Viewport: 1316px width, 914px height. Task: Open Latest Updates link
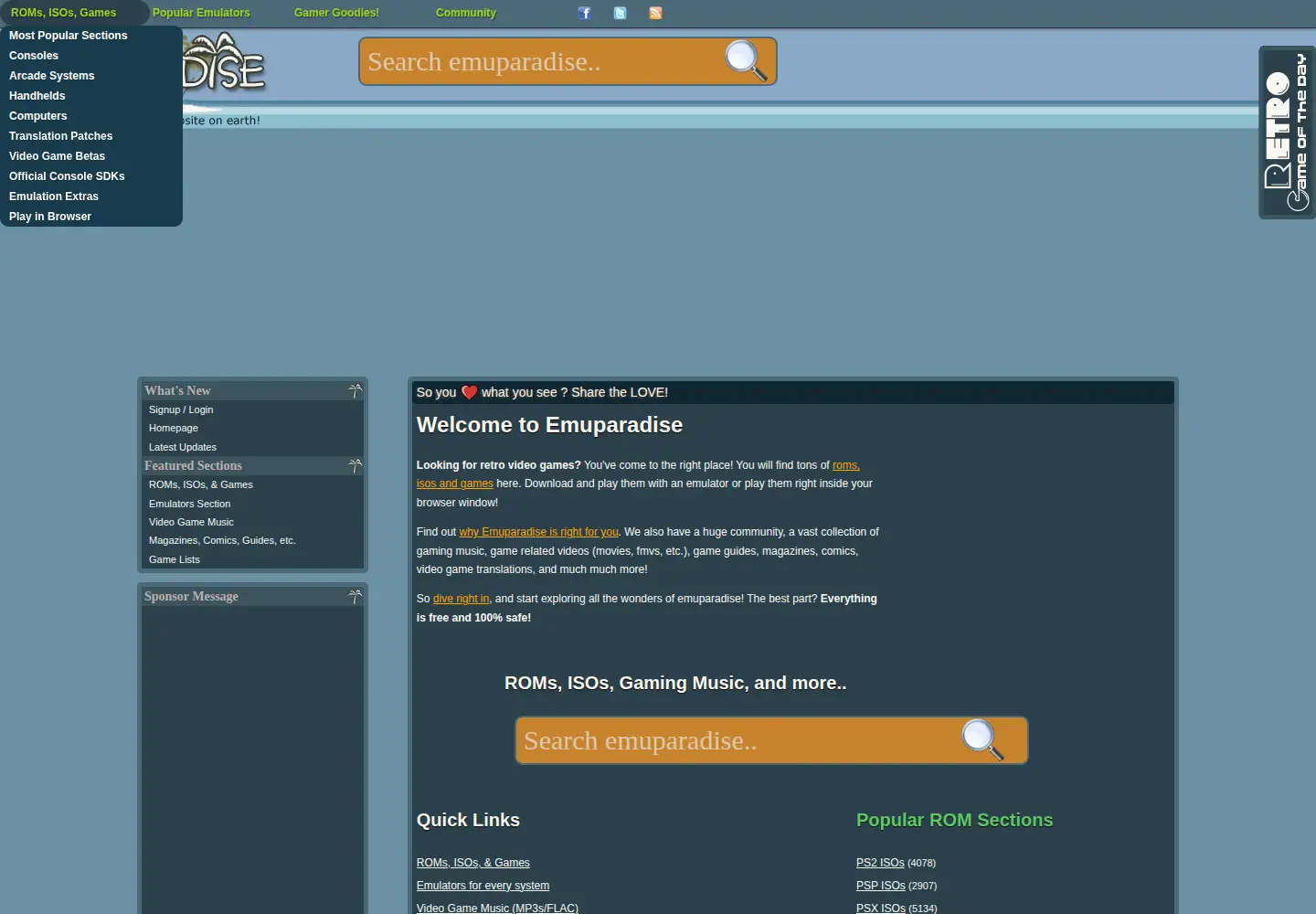[x=183, y=447]
